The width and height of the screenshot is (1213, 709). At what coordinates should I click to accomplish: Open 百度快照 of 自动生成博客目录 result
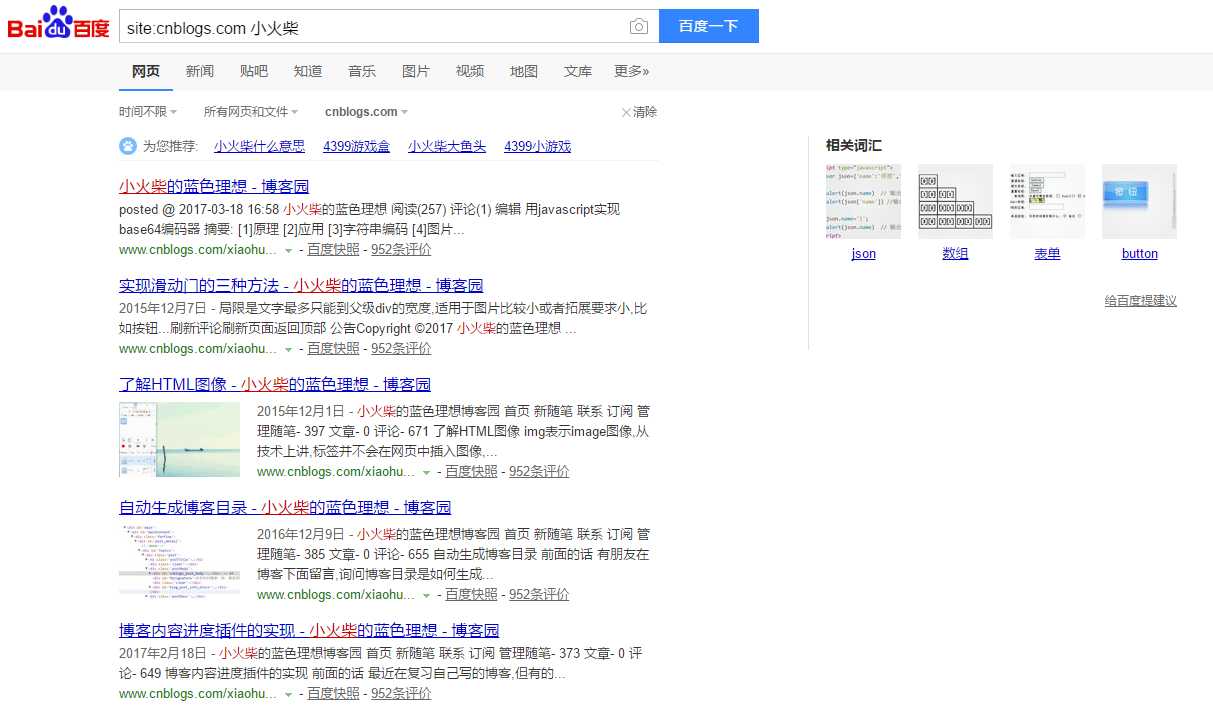(x=471, y=595)
